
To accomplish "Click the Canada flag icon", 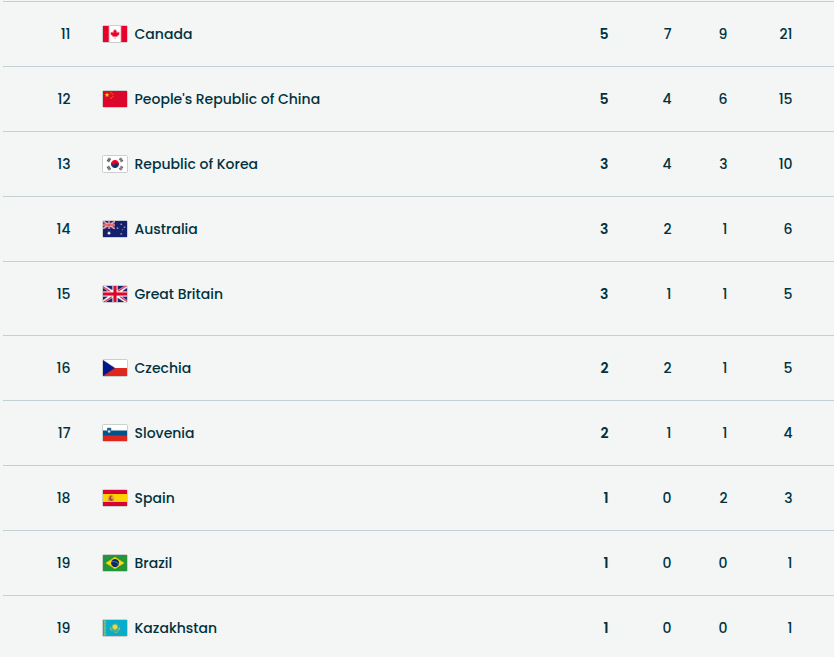I will click(115, 34).
